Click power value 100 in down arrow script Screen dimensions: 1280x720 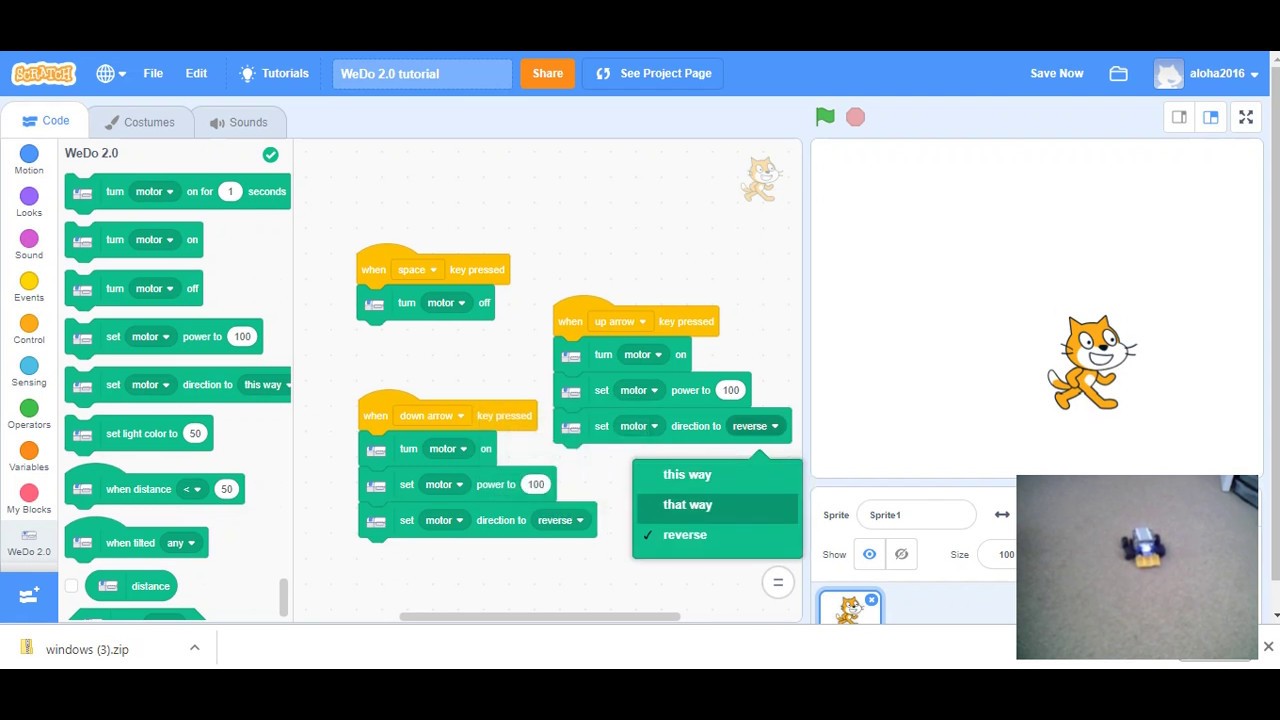[536, 484]
